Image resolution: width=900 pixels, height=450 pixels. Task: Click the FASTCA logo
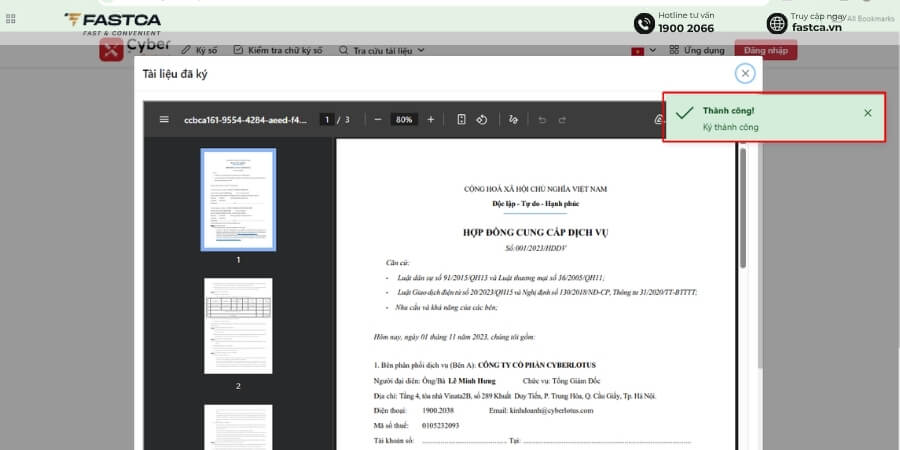pyautogui.click(x=112, y=23)
